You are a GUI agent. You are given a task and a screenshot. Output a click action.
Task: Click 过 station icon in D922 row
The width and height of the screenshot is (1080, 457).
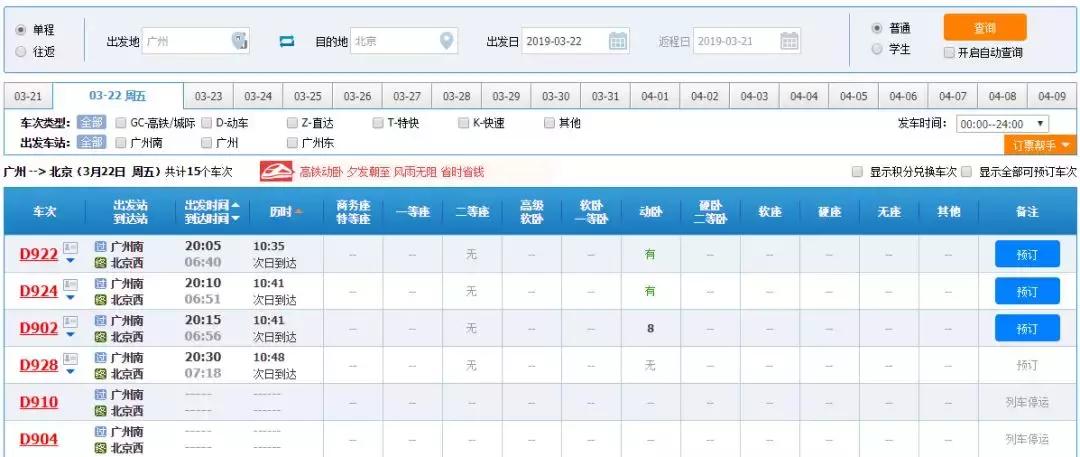[x=101, y=246]
